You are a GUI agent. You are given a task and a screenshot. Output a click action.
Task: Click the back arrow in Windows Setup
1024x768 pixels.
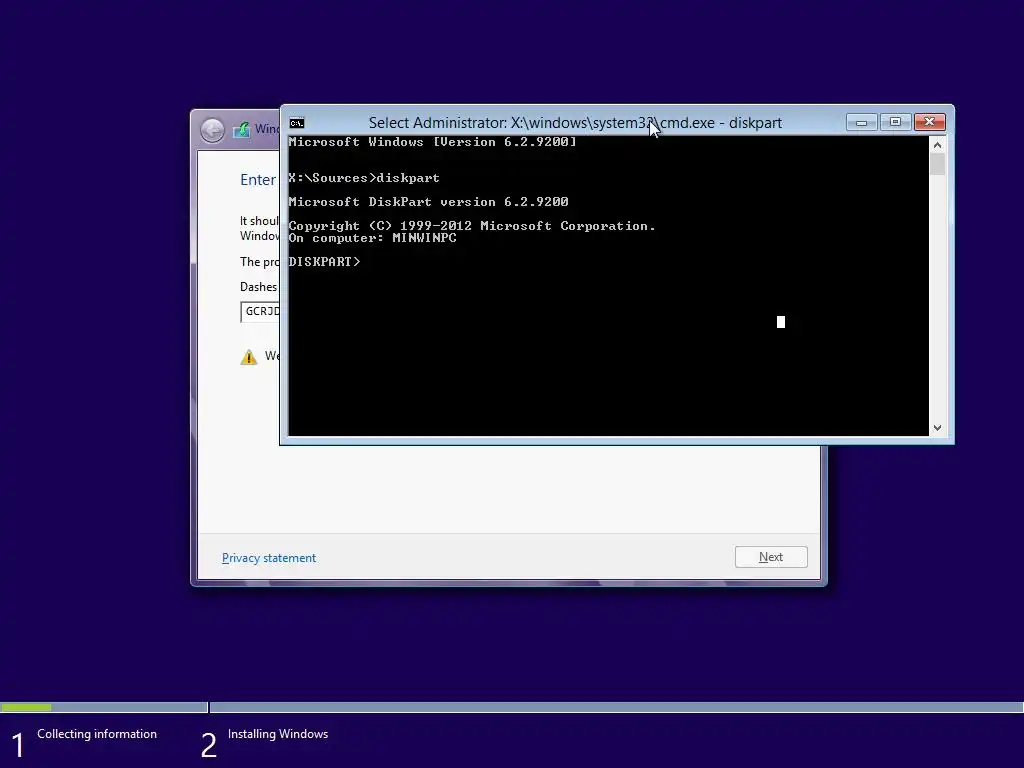tap(212, 130)
